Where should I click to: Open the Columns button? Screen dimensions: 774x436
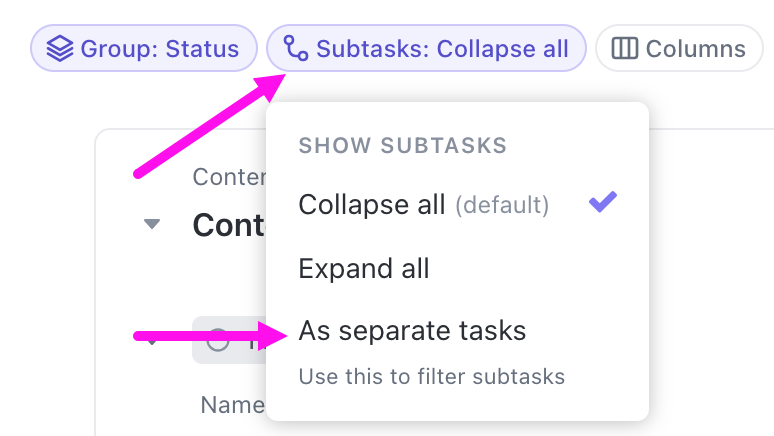click(680, 48)
